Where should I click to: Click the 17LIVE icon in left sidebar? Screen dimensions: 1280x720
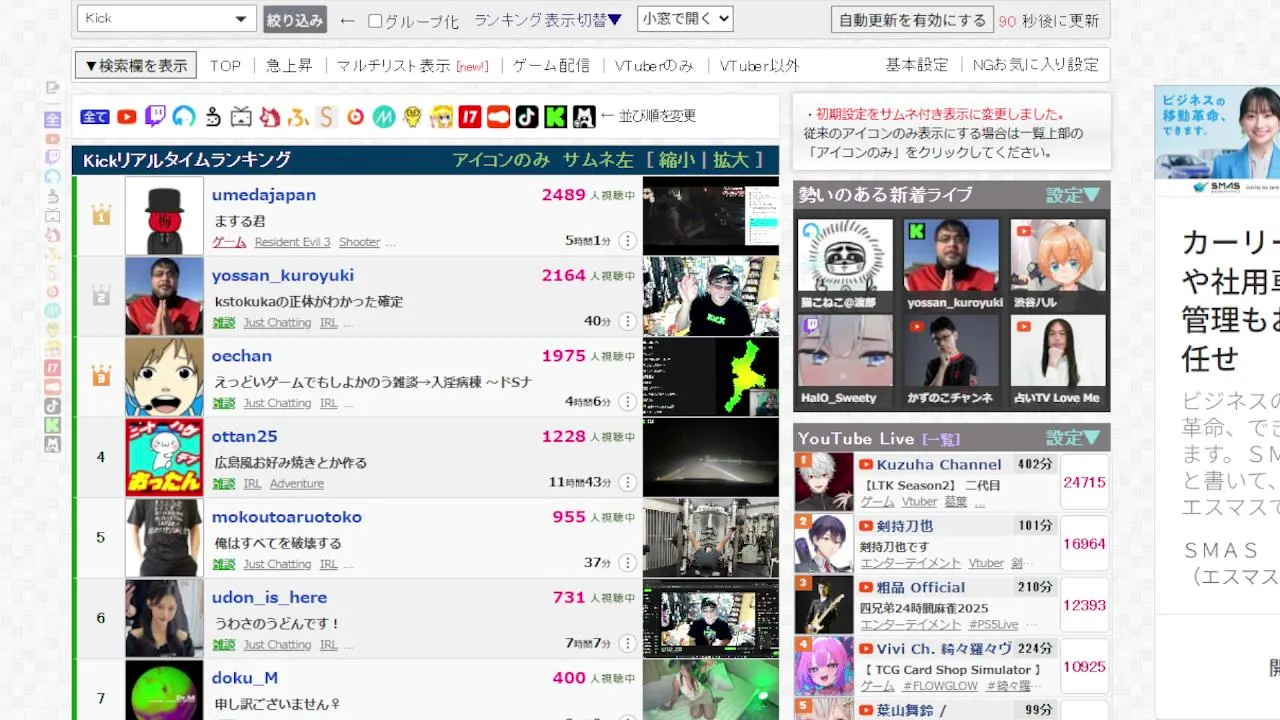pyautogui.click(x=52, y=368)
